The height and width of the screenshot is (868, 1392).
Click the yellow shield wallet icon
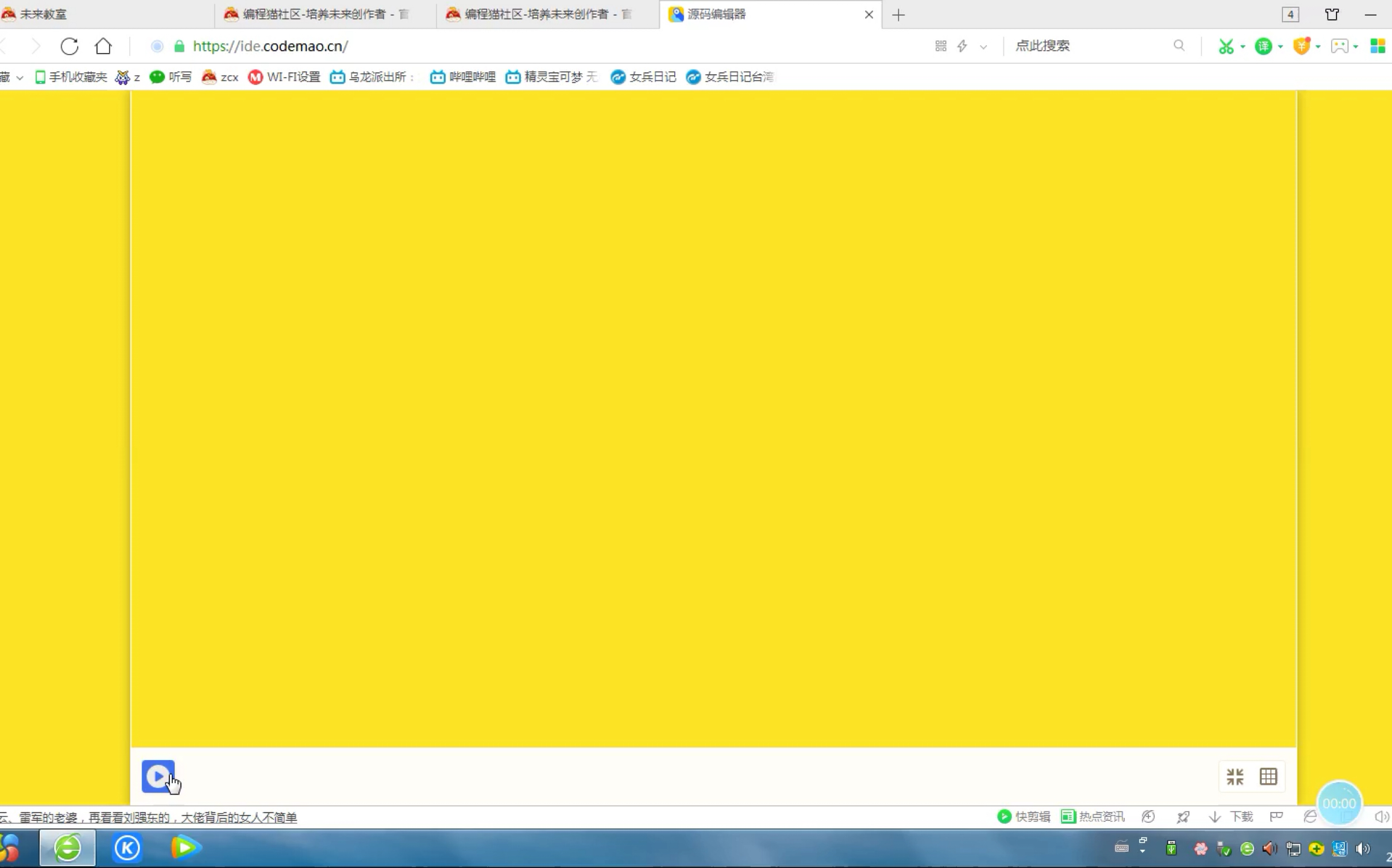pyautogui.click(x=1302, y=46)
